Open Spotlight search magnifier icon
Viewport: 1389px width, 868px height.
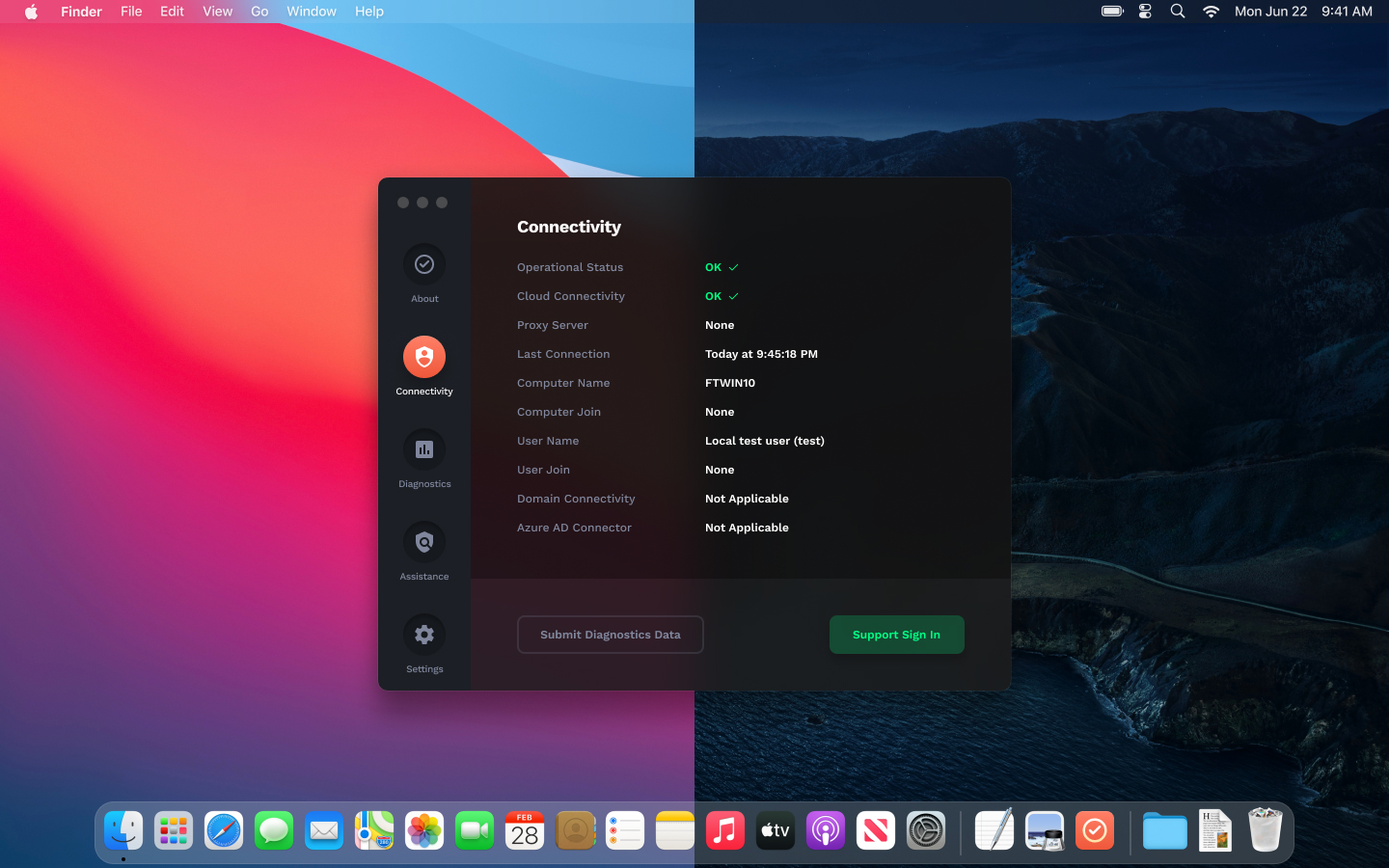1178,12
